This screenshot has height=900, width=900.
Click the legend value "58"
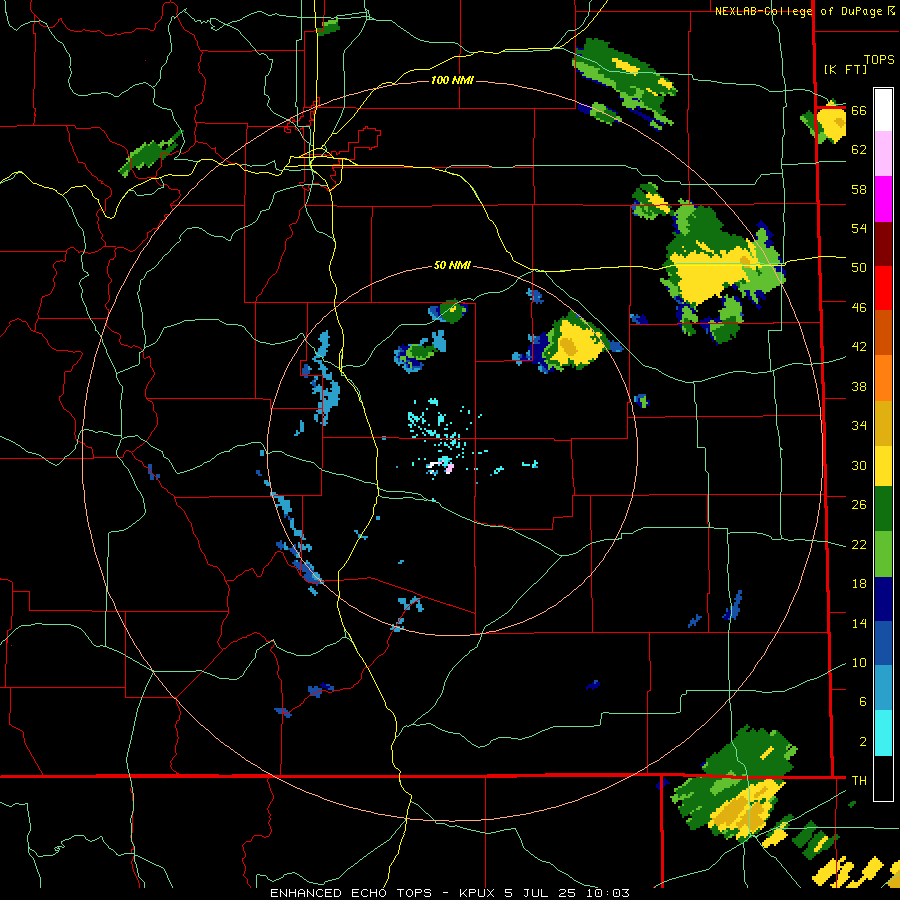(x=859, y=189)
